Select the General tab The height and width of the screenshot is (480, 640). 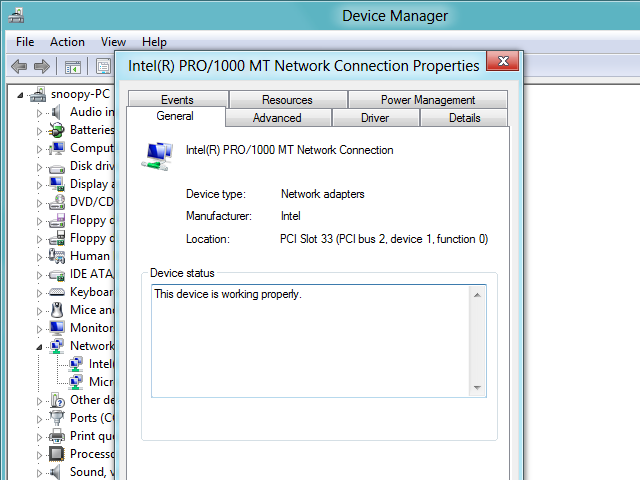click(x=176, y=116)
